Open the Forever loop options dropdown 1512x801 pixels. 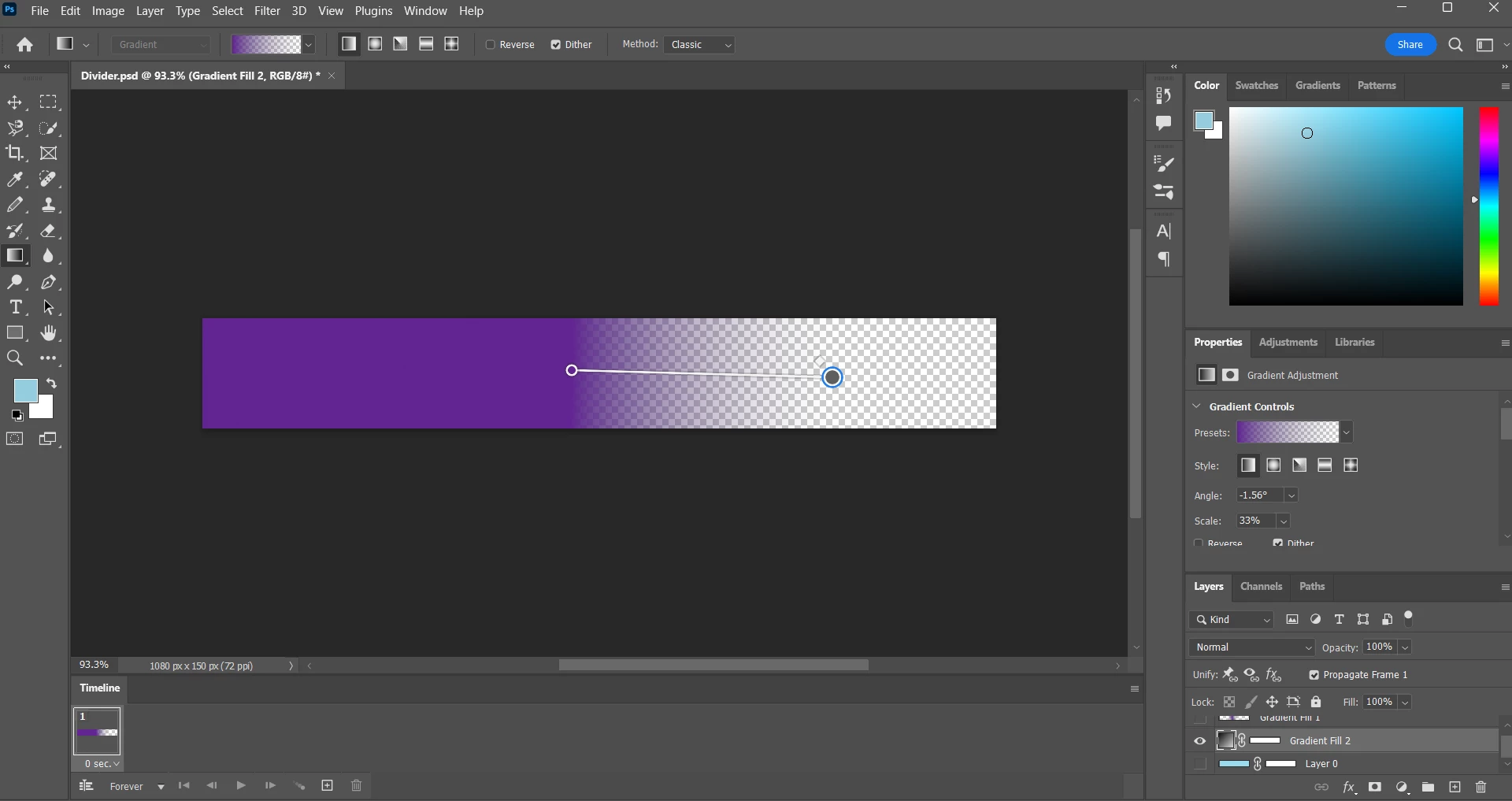[161, 787]
